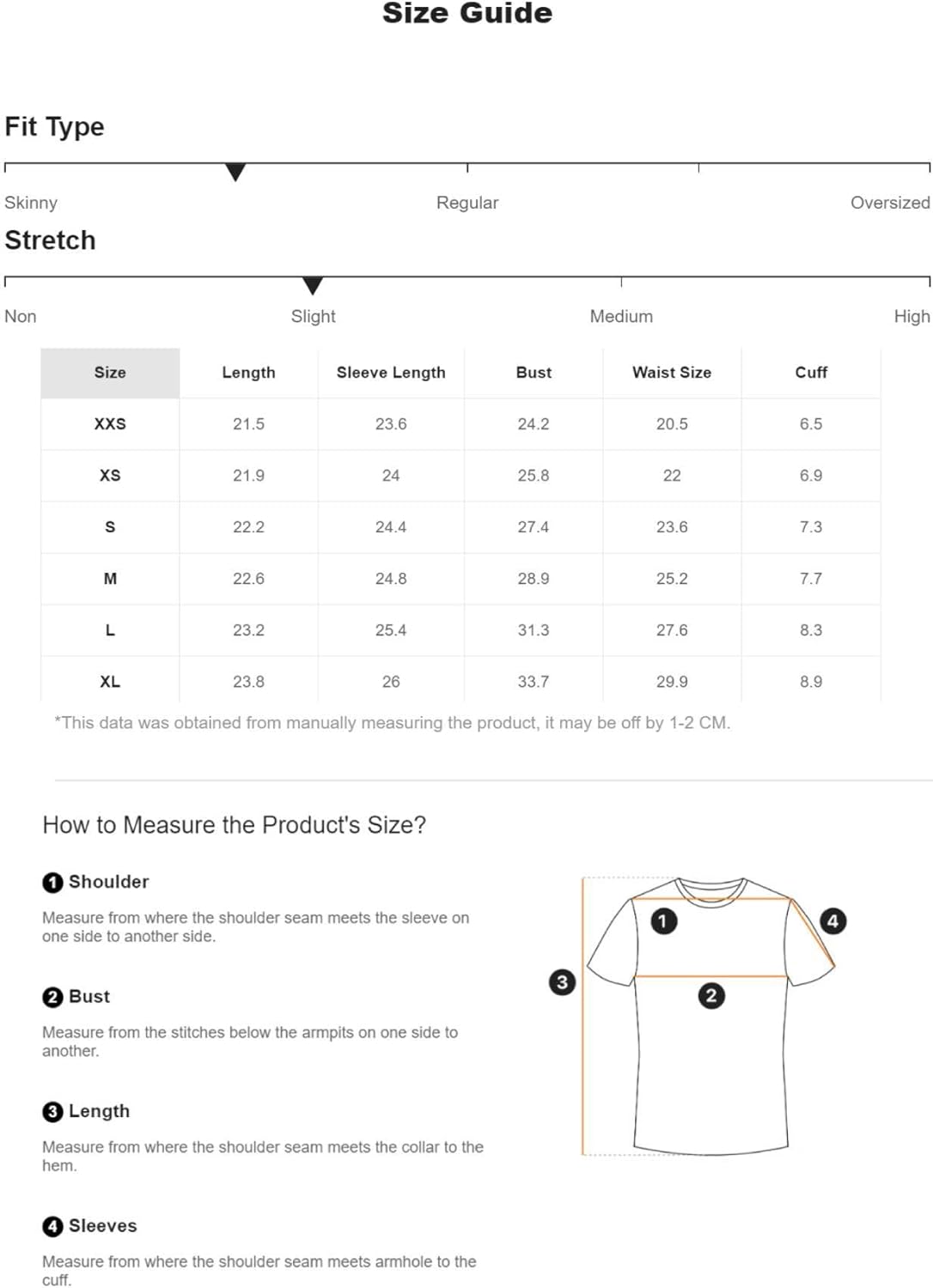Viewport: 933px width, 1288px height.
Task: Click the Waist Size column header
Action: coord(672,373)
